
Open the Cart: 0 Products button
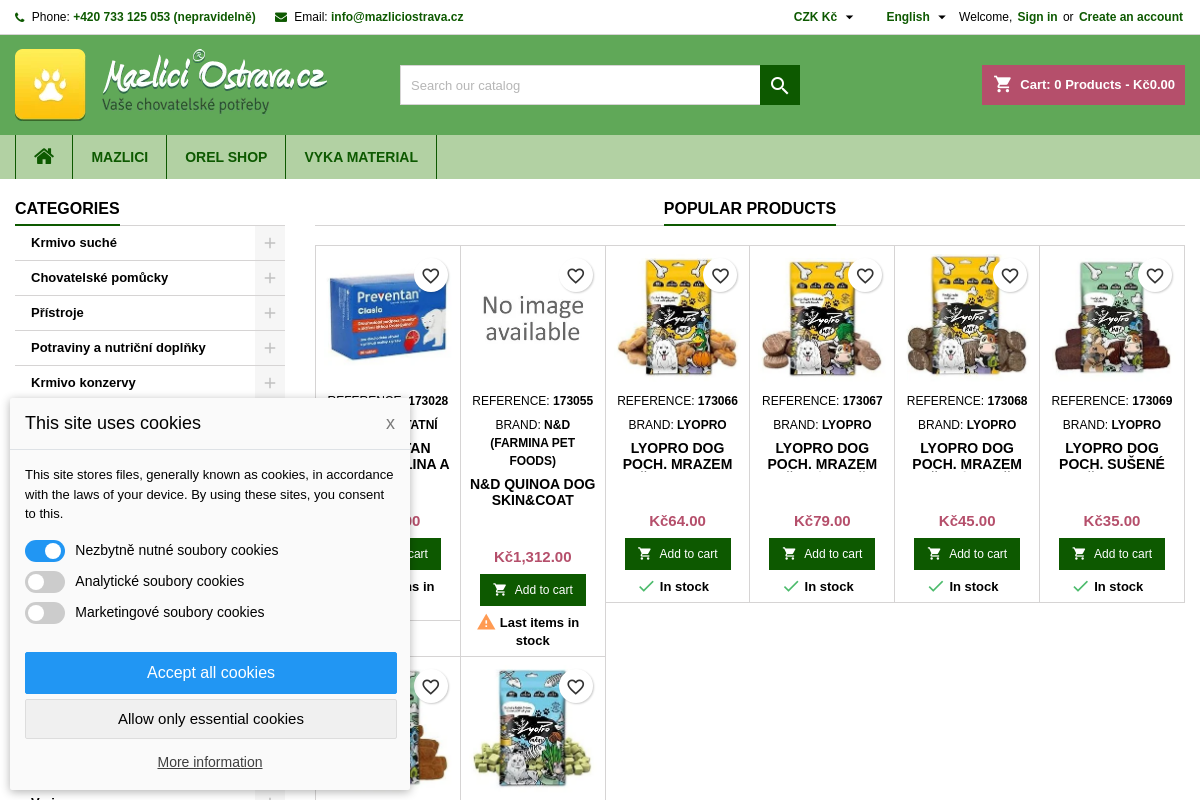coord(1084,85)
